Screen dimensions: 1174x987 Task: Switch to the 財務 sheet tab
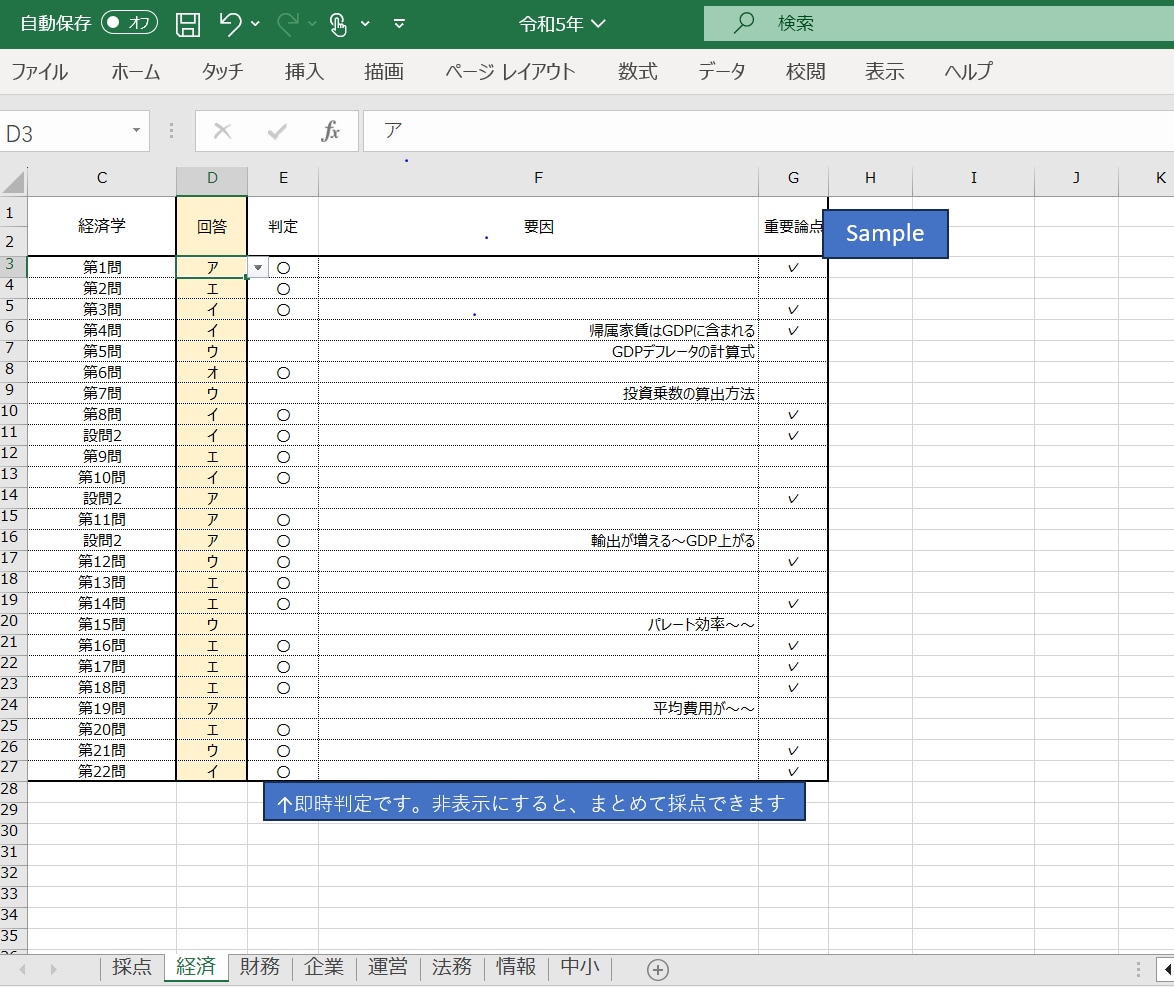pyautogui.click(x=260, y=968)
